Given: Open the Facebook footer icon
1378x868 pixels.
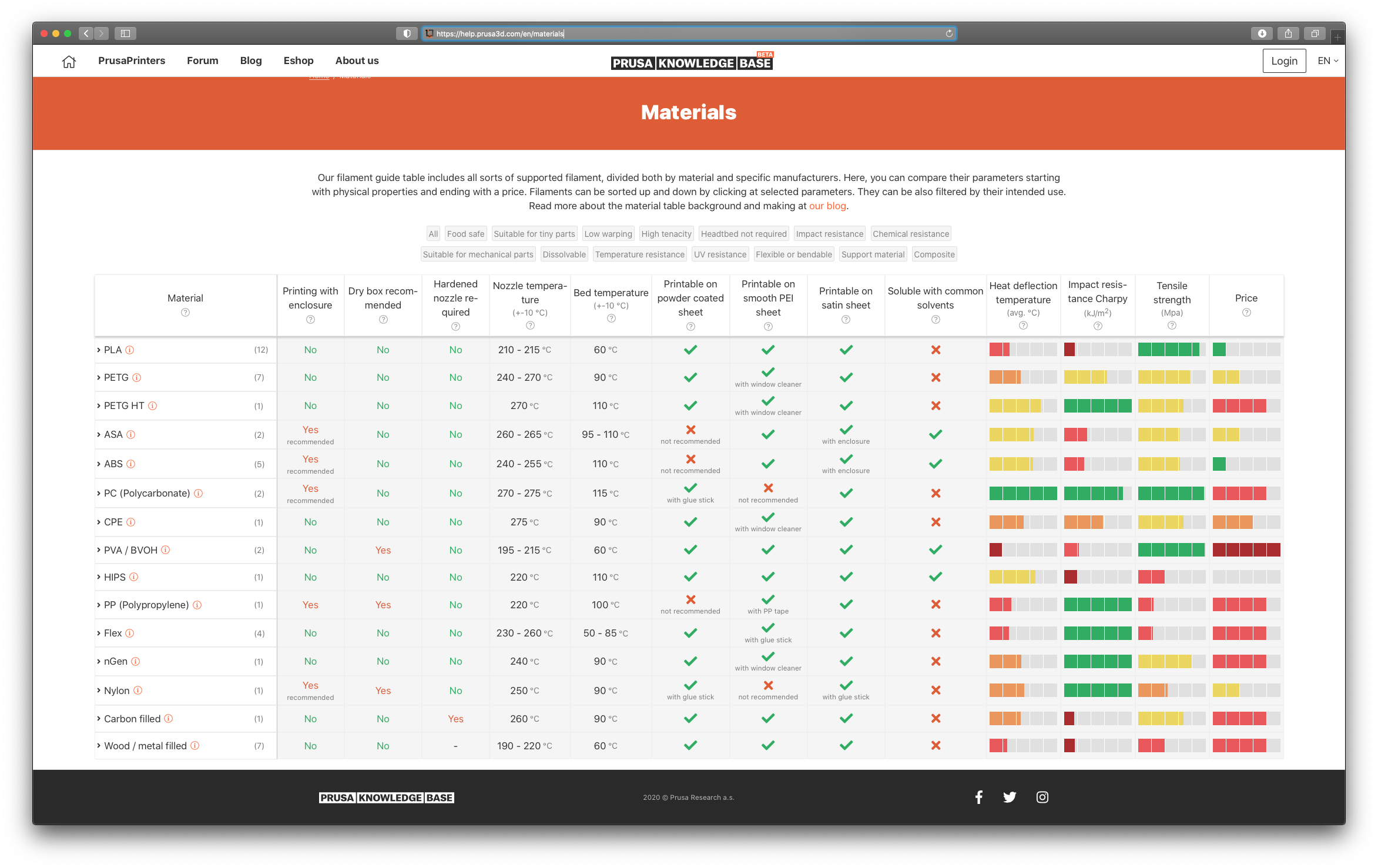Looking at the screenshot, I should tap(978, 797).
